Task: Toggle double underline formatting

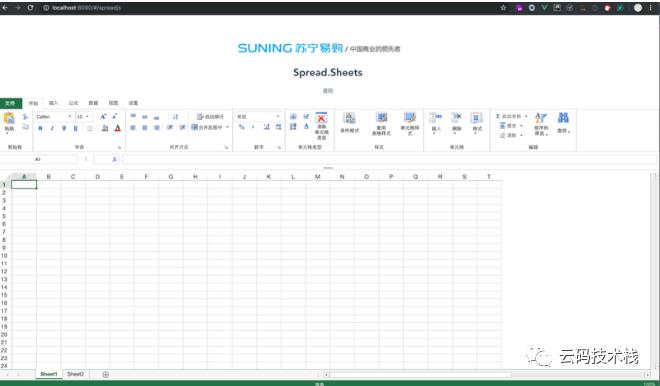Action: point(76,128)
